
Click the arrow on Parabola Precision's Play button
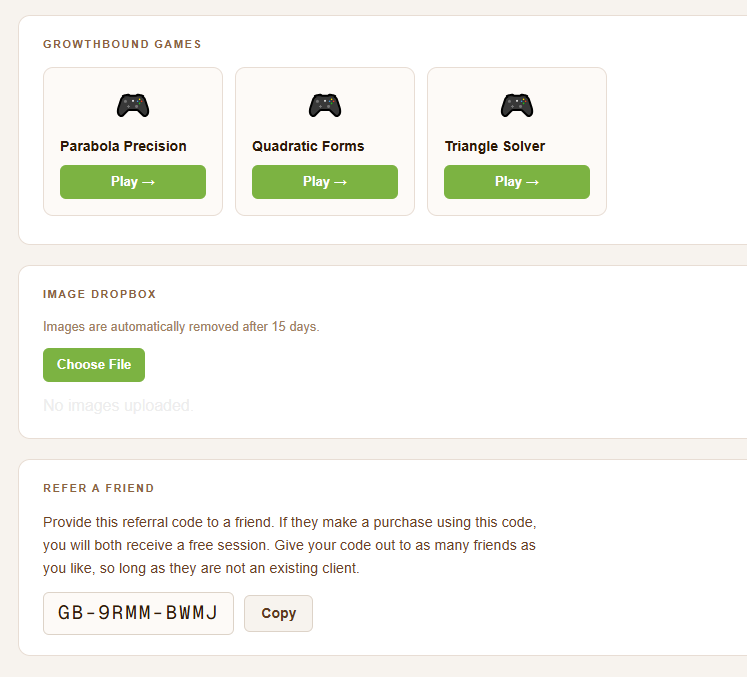click(149, 182)
